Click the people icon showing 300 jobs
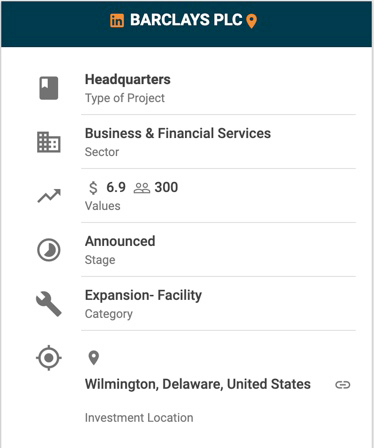Screen dimensions: 374x448 [142, 188]
